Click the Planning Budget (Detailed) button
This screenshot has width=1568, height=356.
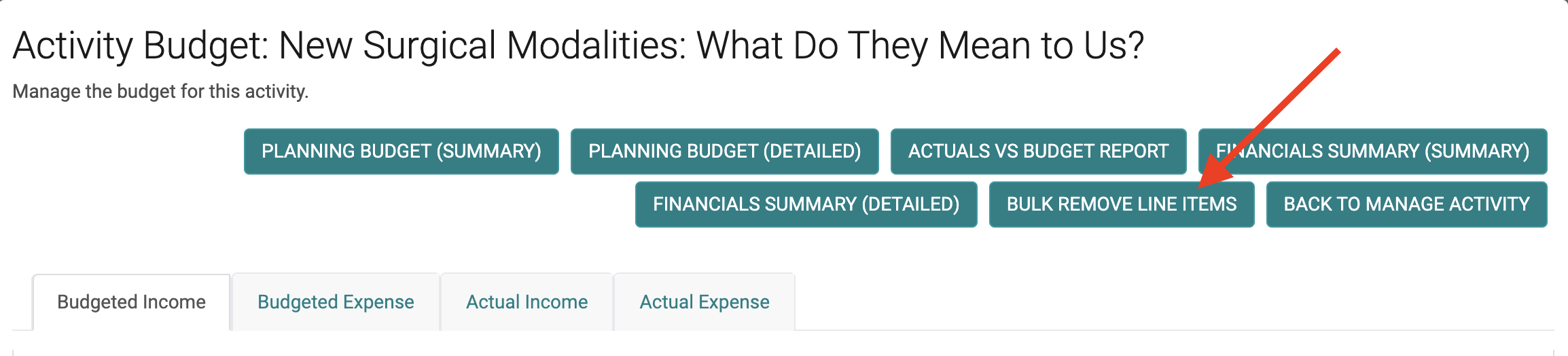[724, 151]
